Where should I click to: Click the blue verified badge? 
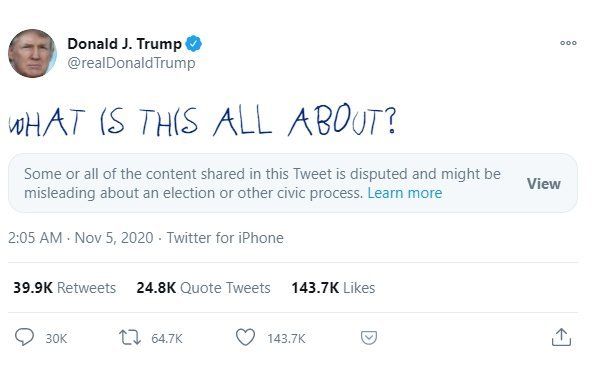coord(193,43)
